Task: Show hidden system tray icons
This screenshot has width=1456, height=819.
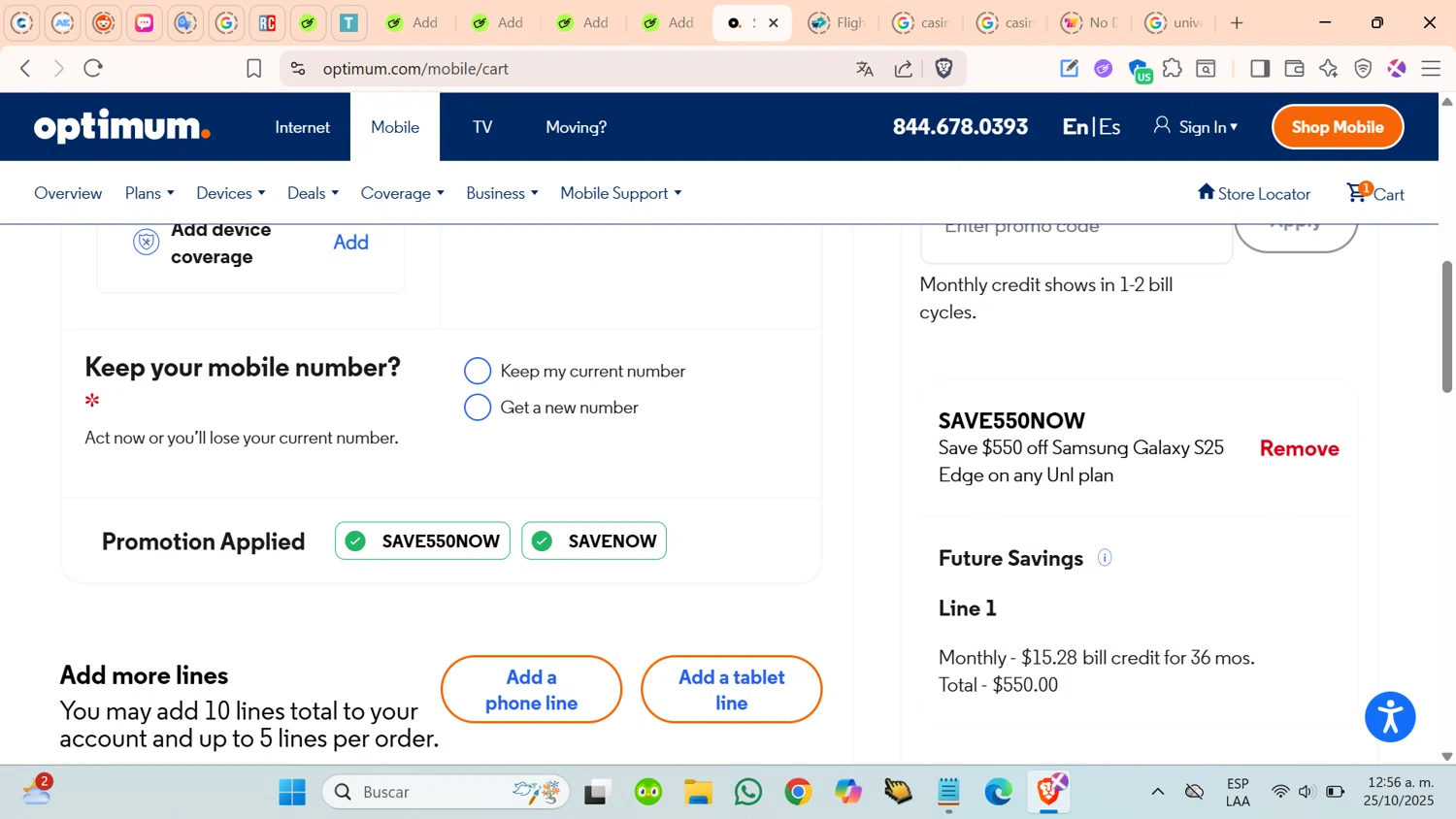Action: [1158, 792]
